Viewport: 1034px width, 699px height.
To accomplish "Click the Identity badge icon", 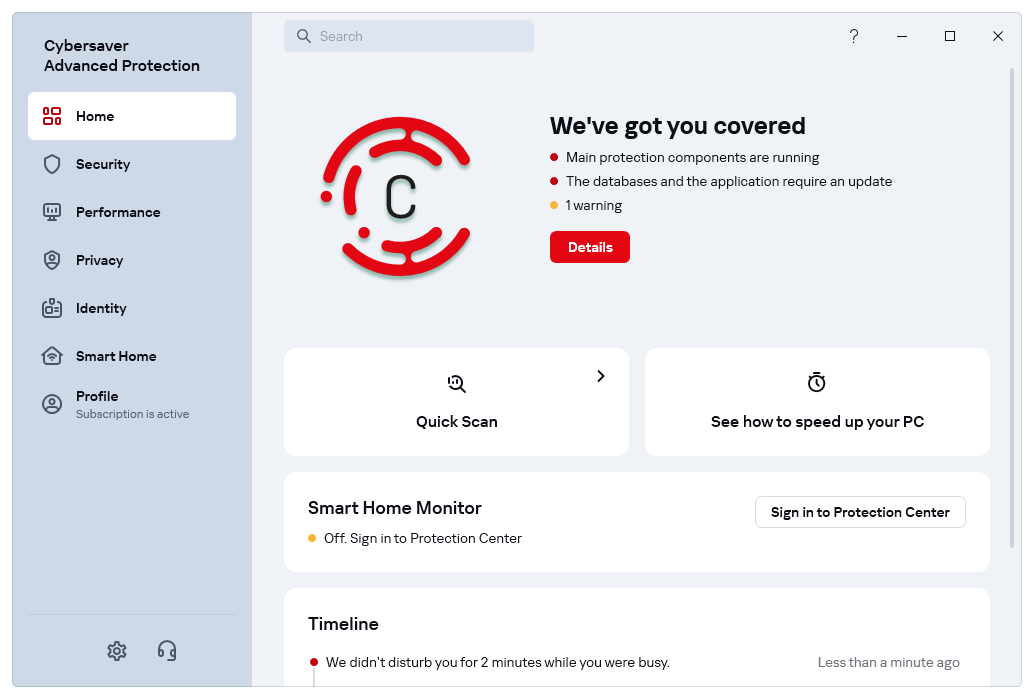I will coord(52,308).
